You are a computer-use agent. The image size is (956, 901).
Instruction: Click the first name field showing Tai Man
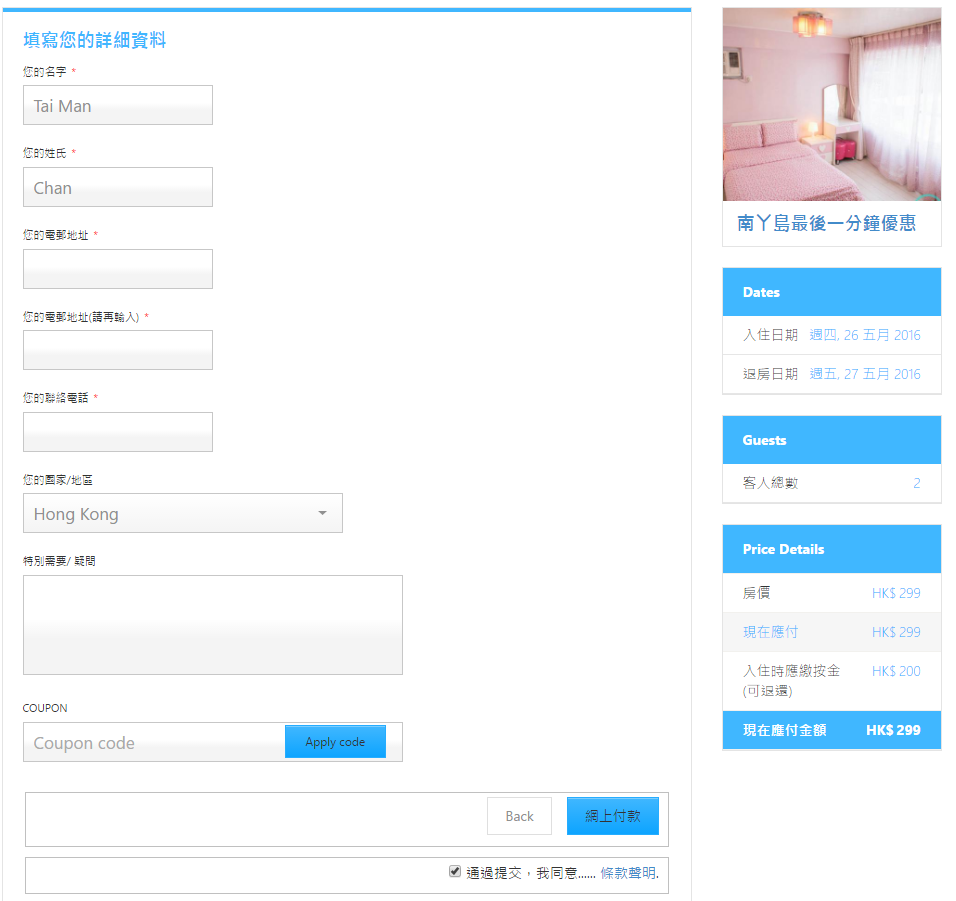(117, 105)
